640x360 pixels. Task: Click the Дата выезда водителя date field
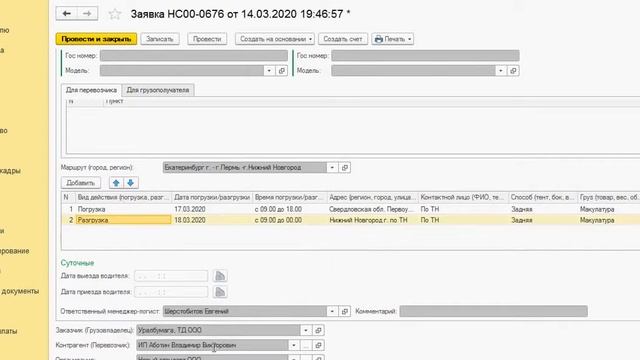coord(171,276)
